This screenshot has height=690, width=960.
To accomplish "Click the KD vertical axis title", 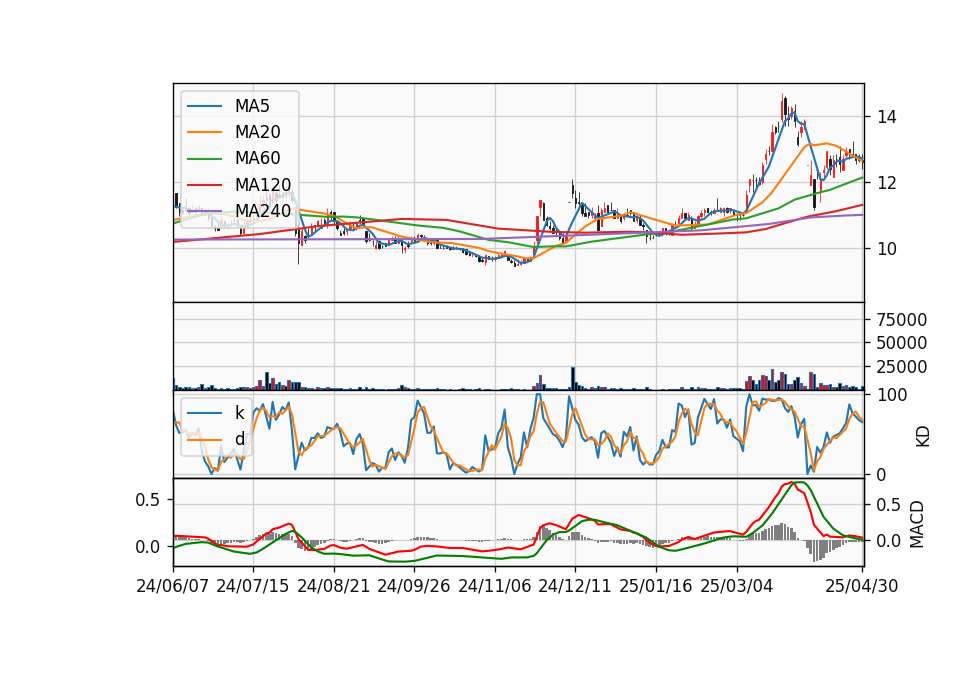I will click(923, 437).
